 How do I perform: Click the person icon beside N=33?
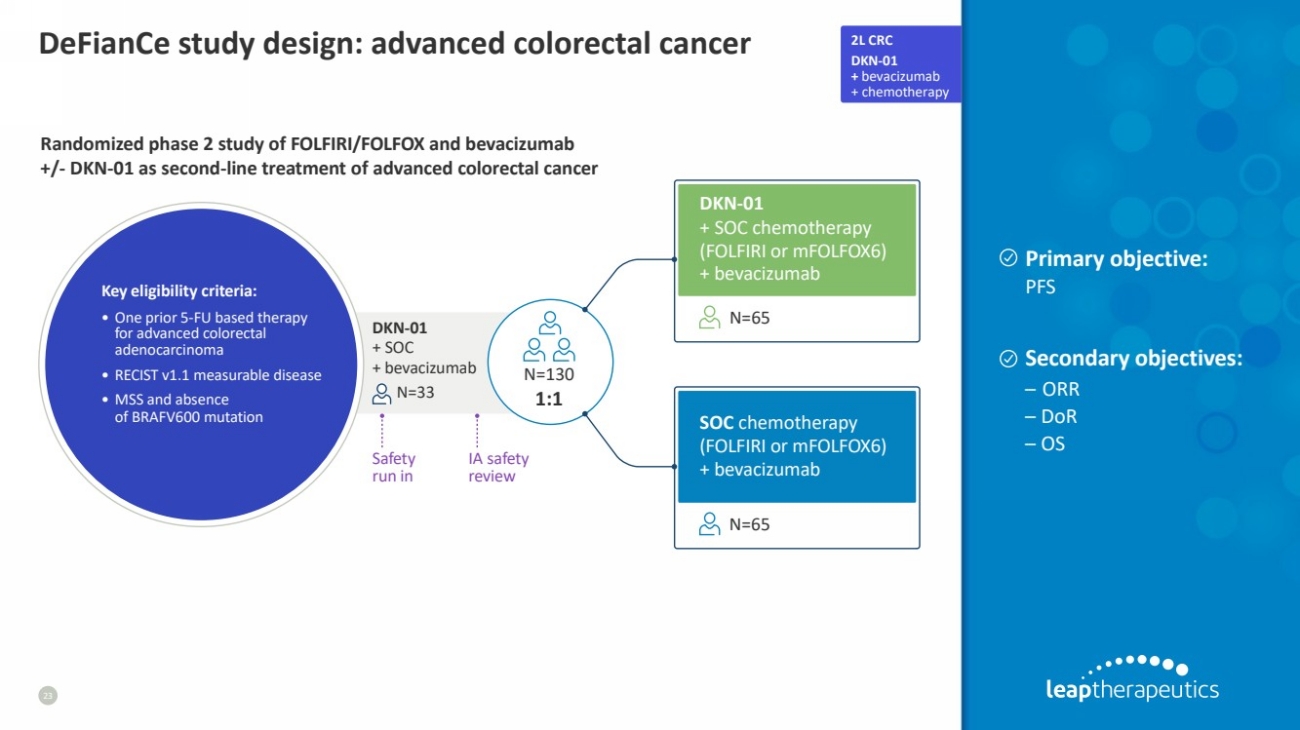coord(381,393)
